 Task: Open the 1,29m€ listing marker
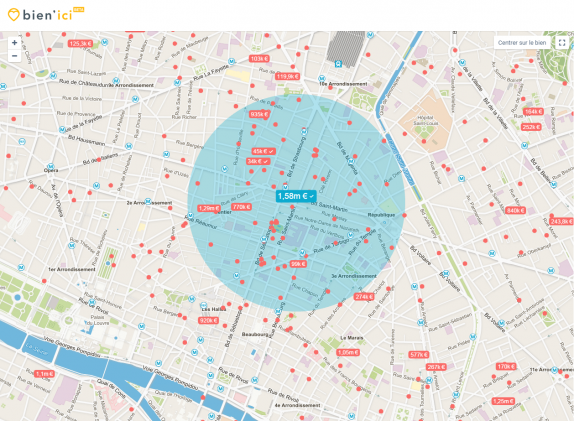click(x=209, y=208)
